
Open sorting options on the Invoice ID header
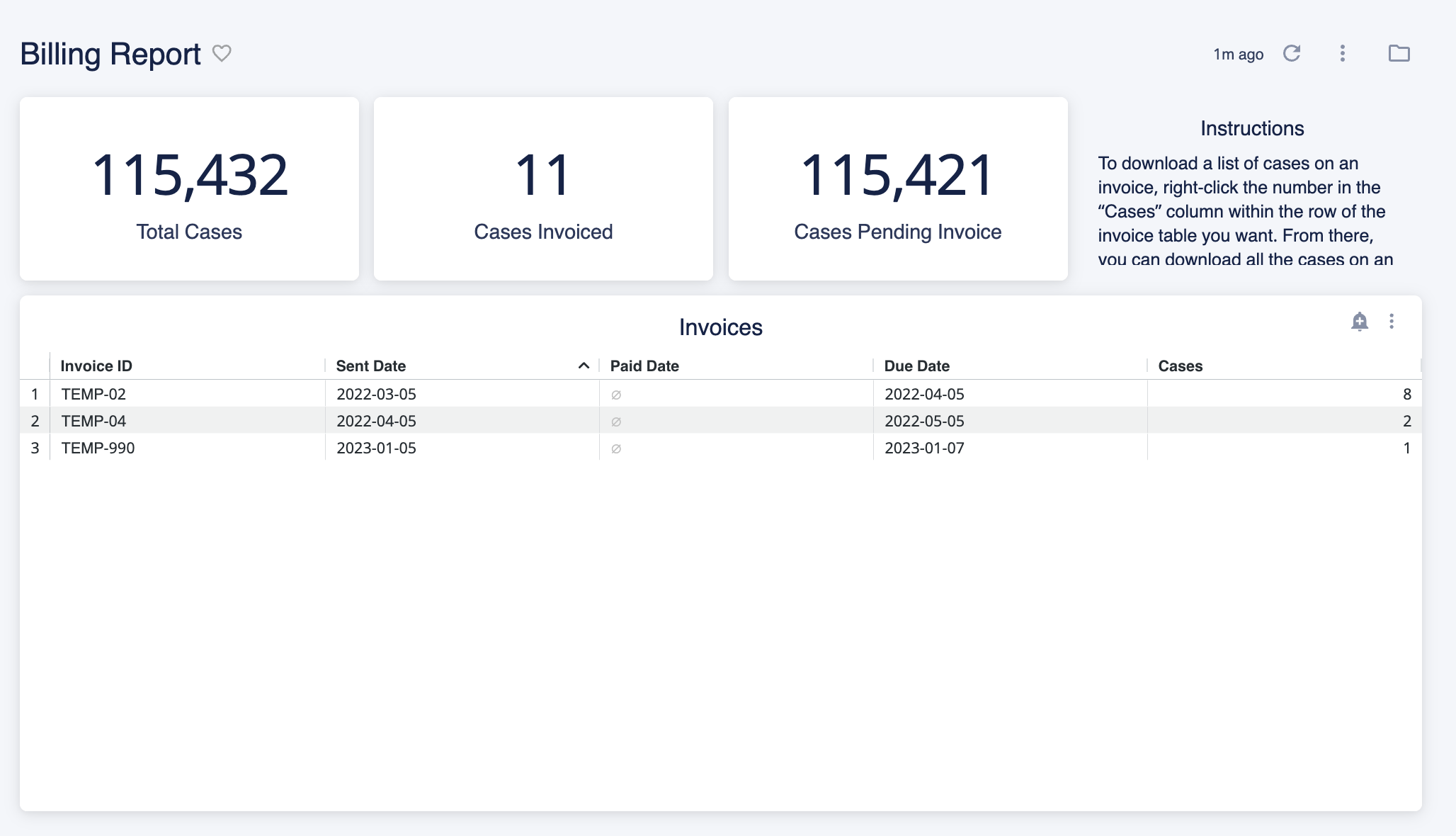(x=96, y=366)
